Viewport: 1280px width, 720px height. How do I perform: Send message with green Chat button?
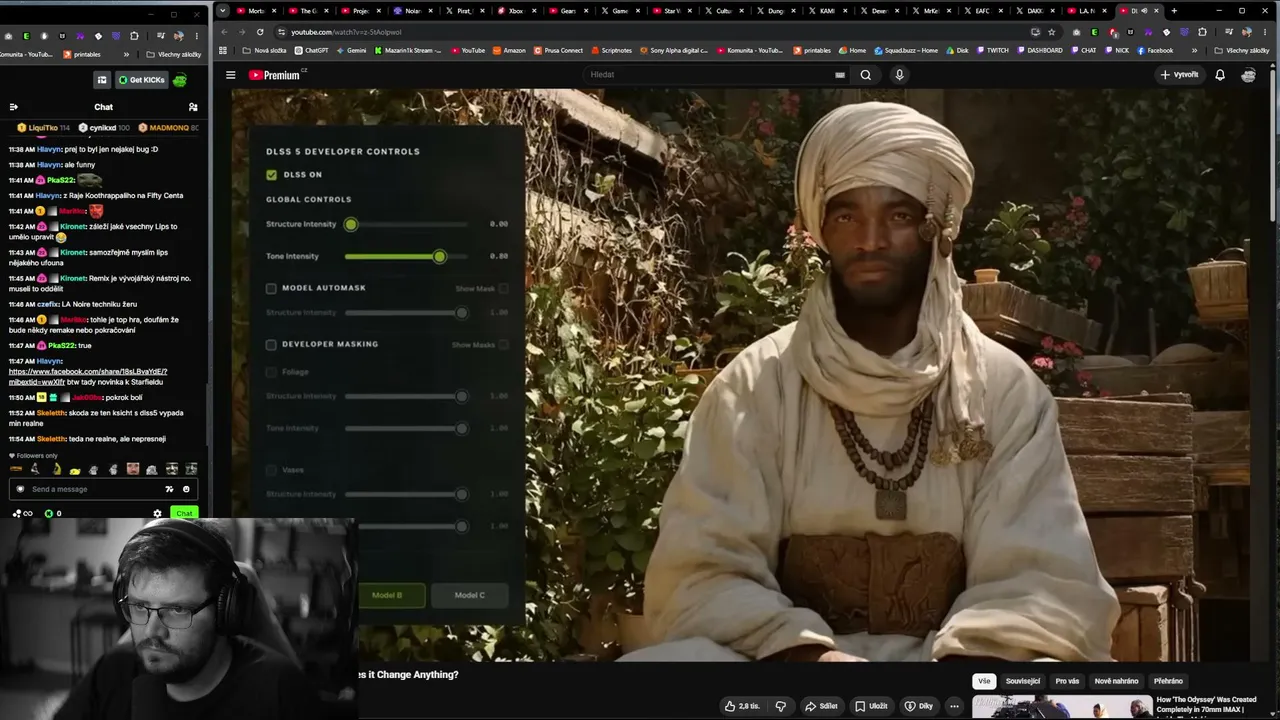click(184, 514)
